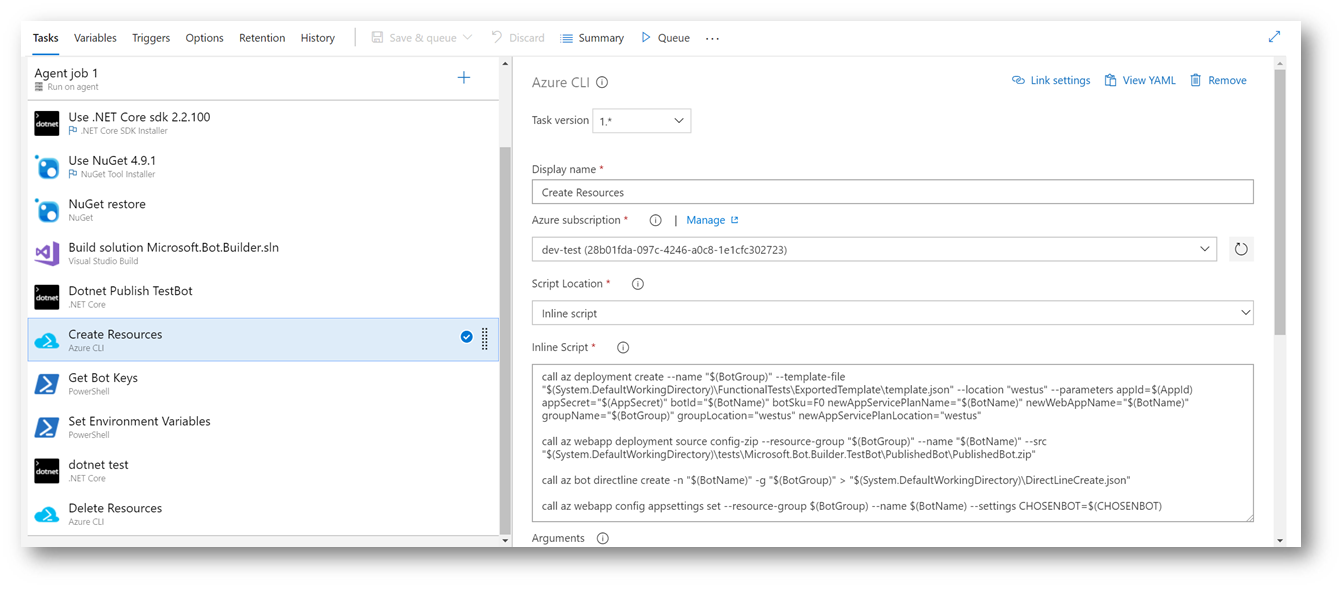Screen dimensions: 1343x589
Task: Click Queue to run the build
Action: 665,38
